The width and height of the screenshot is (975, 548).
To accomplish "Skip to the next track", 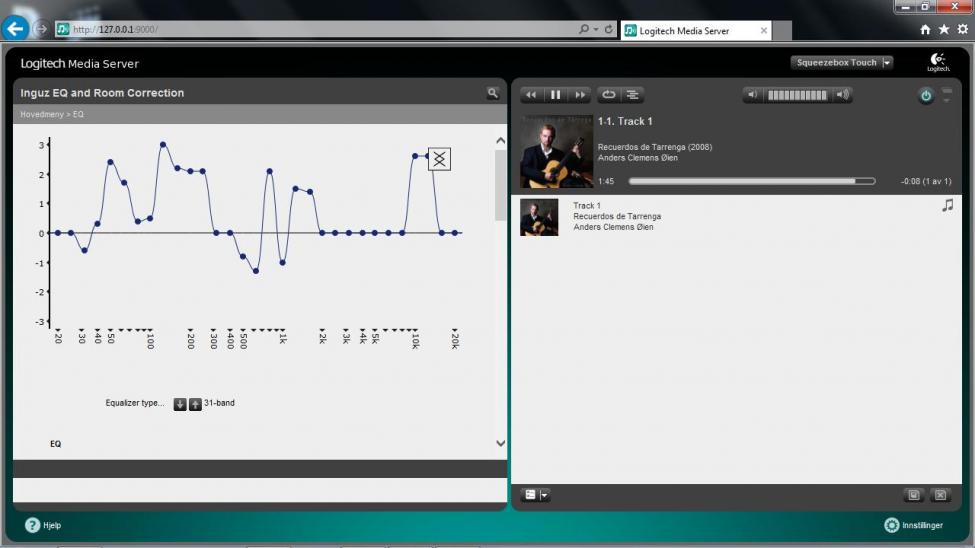I will 580,95.
